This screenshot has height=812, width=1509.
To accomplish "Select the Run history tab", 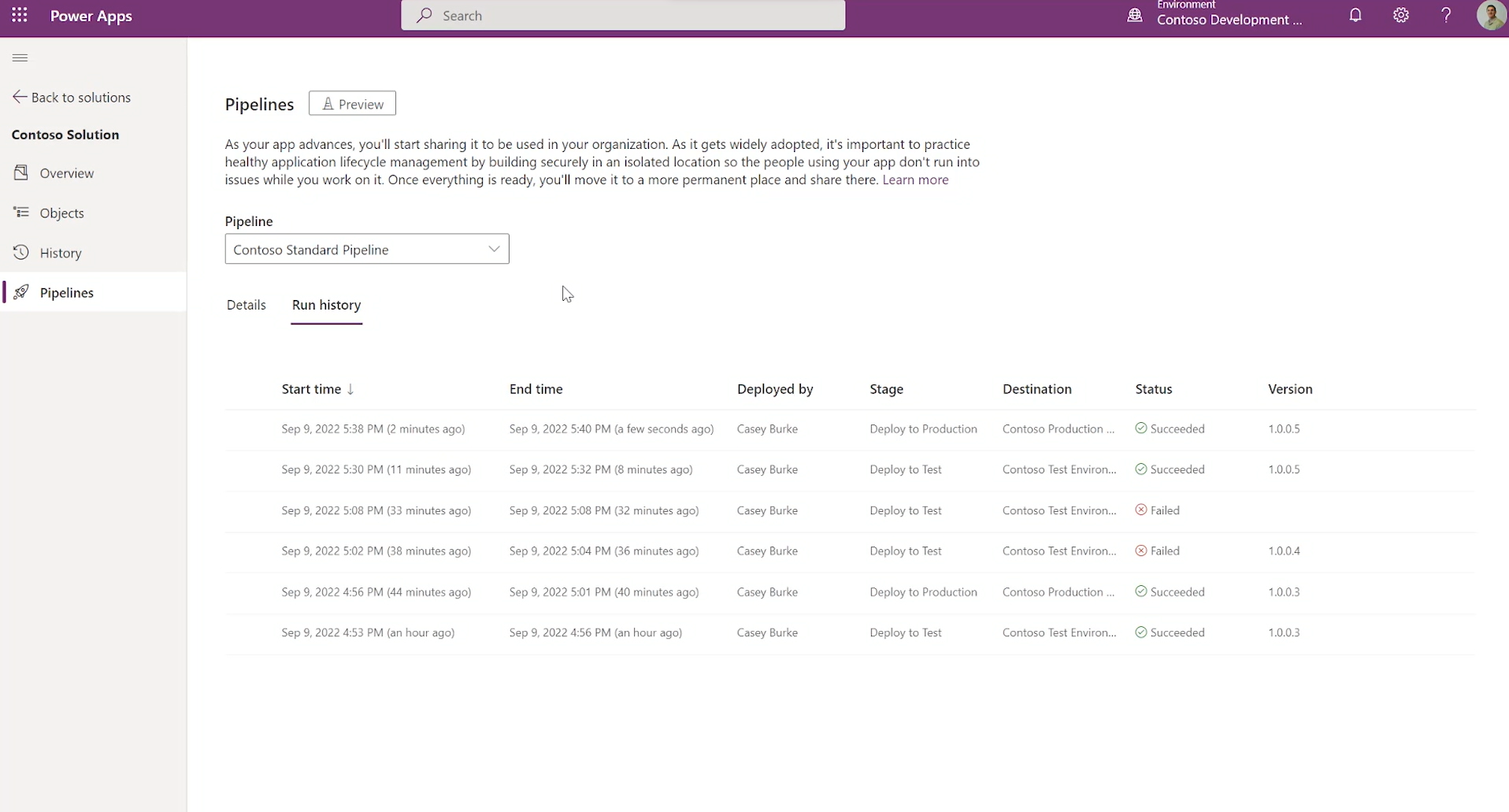I will point(326,305).
